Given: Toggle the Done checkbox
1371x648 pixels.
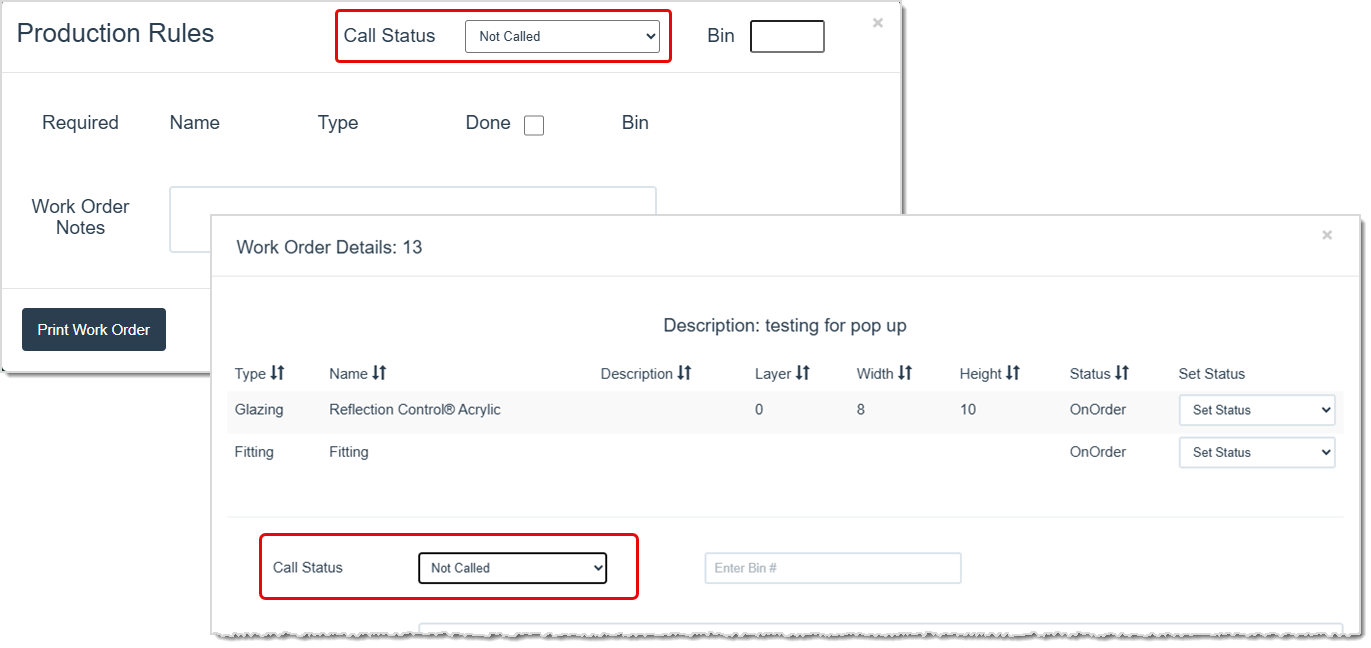Looking at the screenshot, I should tap(533, 125).
